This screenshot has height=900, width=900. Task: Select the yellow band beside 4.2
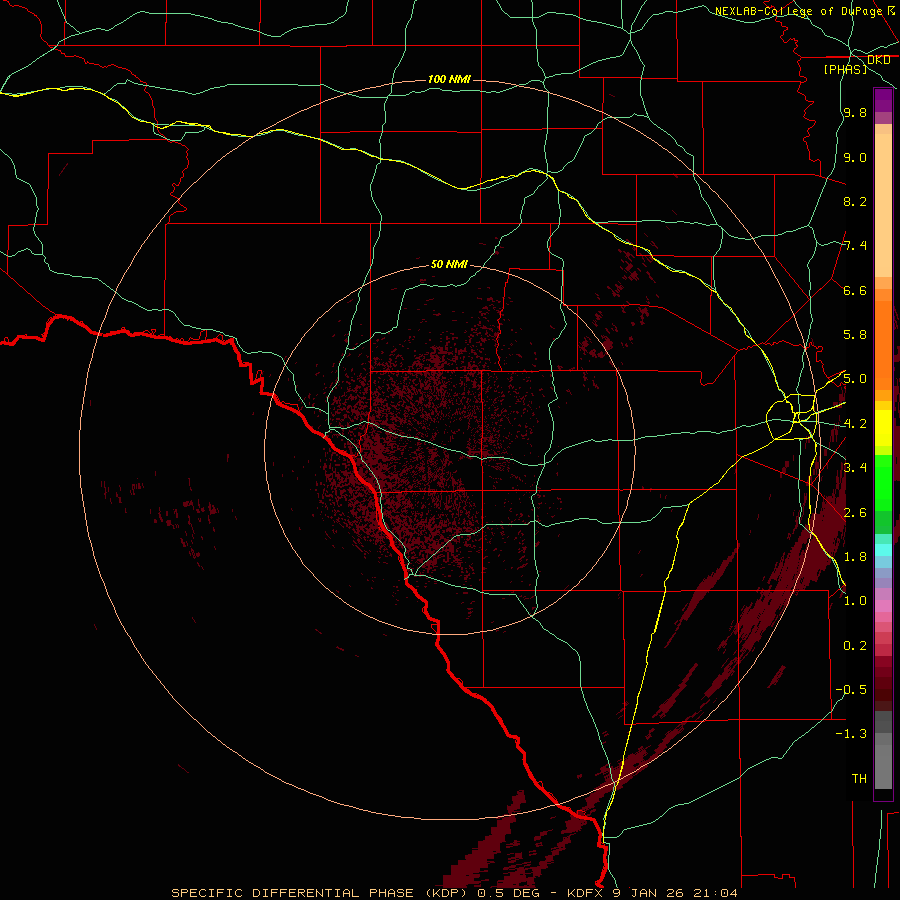[883, 428]
